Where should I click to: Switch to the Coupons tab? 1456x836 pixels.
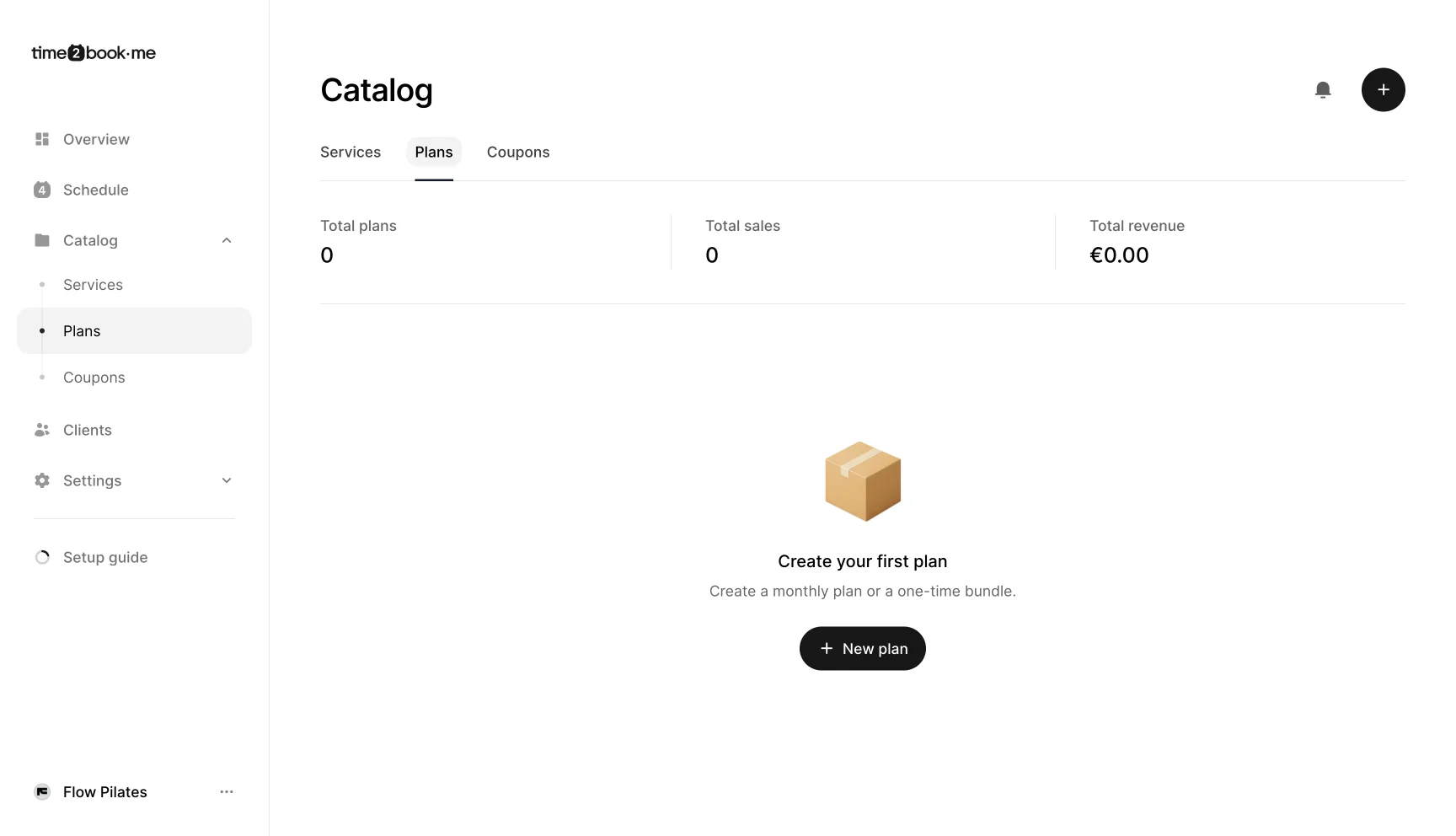click(x=518, y=153)
